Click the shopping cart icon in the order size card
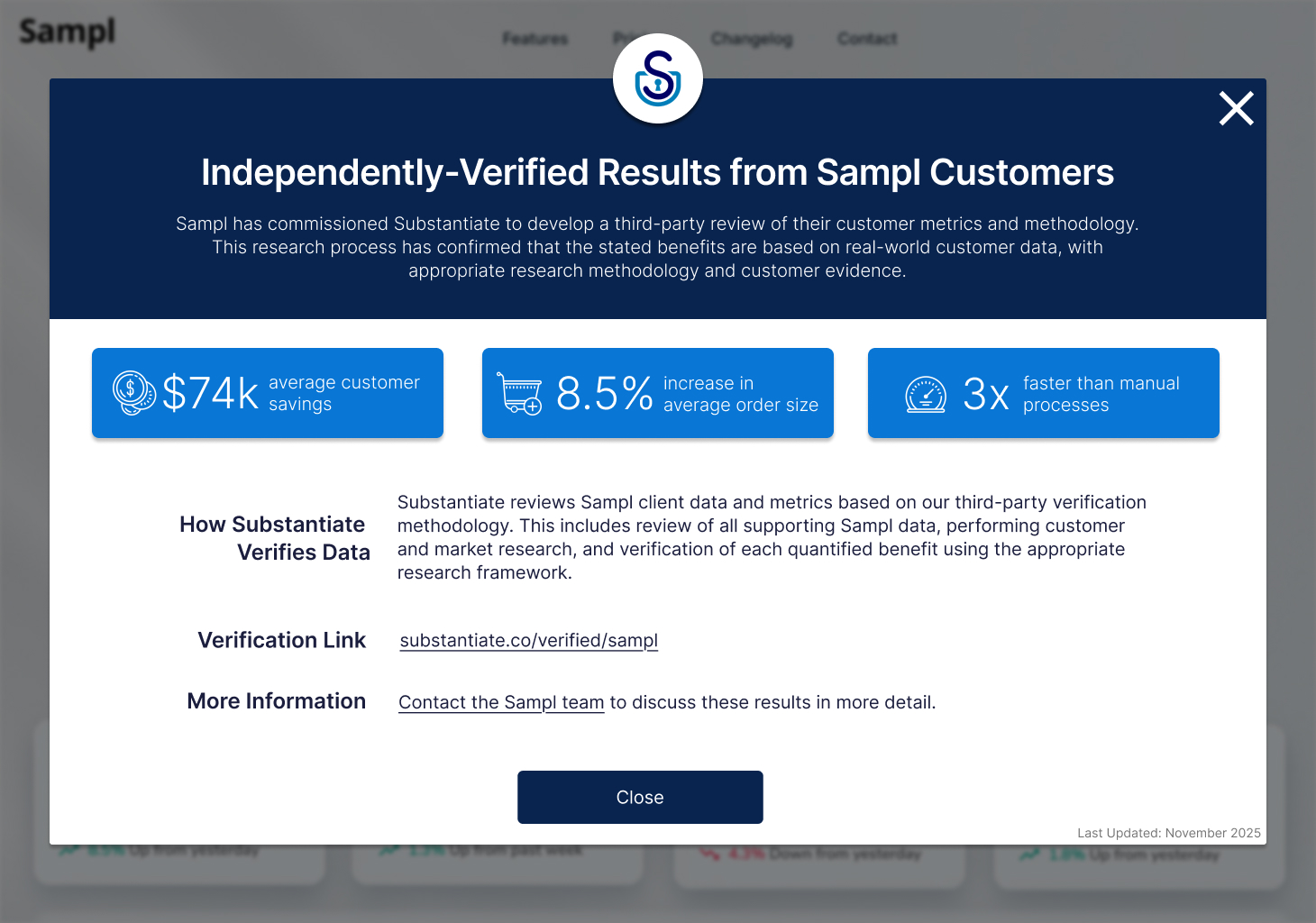Viewport: 1316px width, 923px height. [521, 393]
